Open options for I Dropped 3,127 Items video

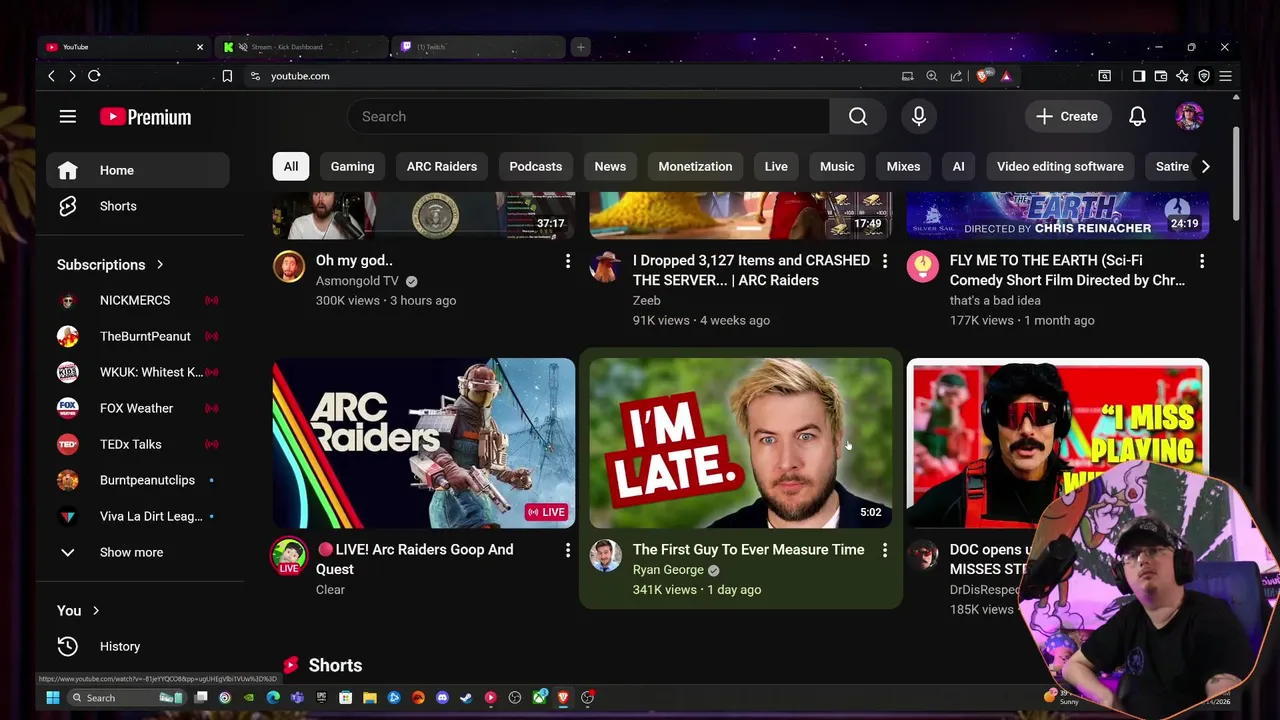[x=885, y=261]
